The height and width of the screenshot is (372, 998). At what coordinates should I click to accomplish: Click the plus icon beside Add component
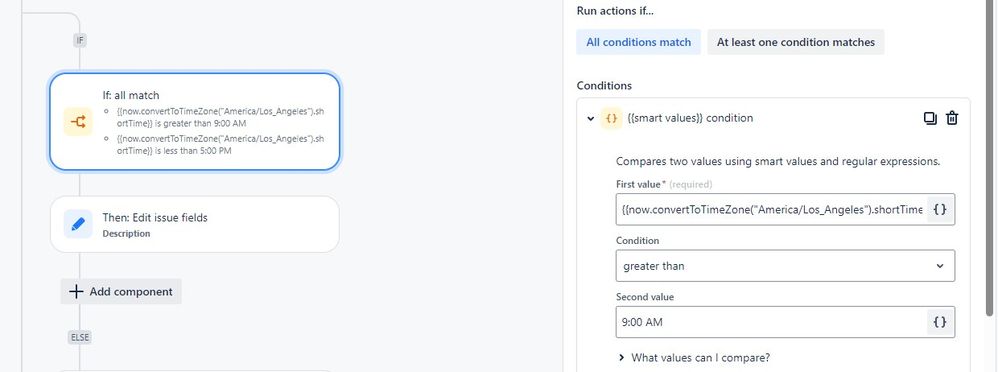tap(76, 292)
